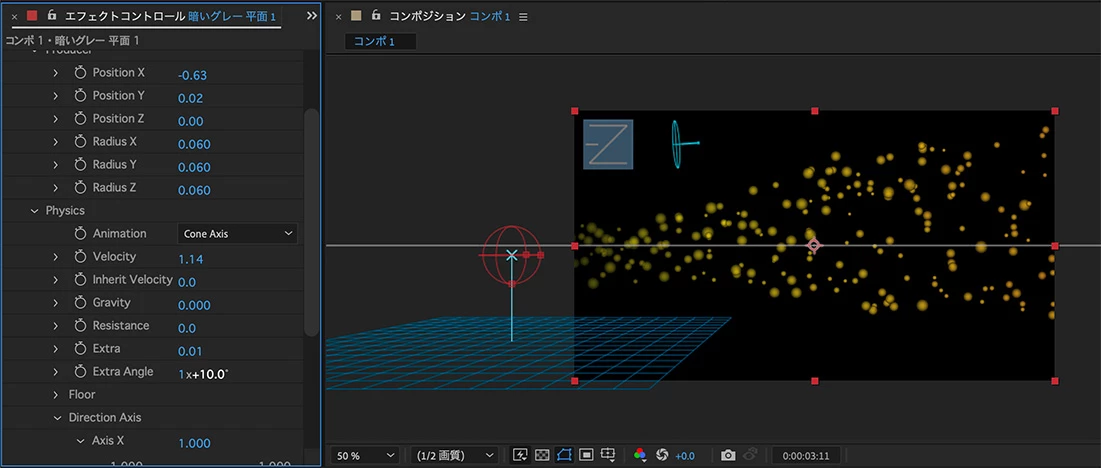Click the show snapshot icon

pyautogui.click(x=751, y=455)
